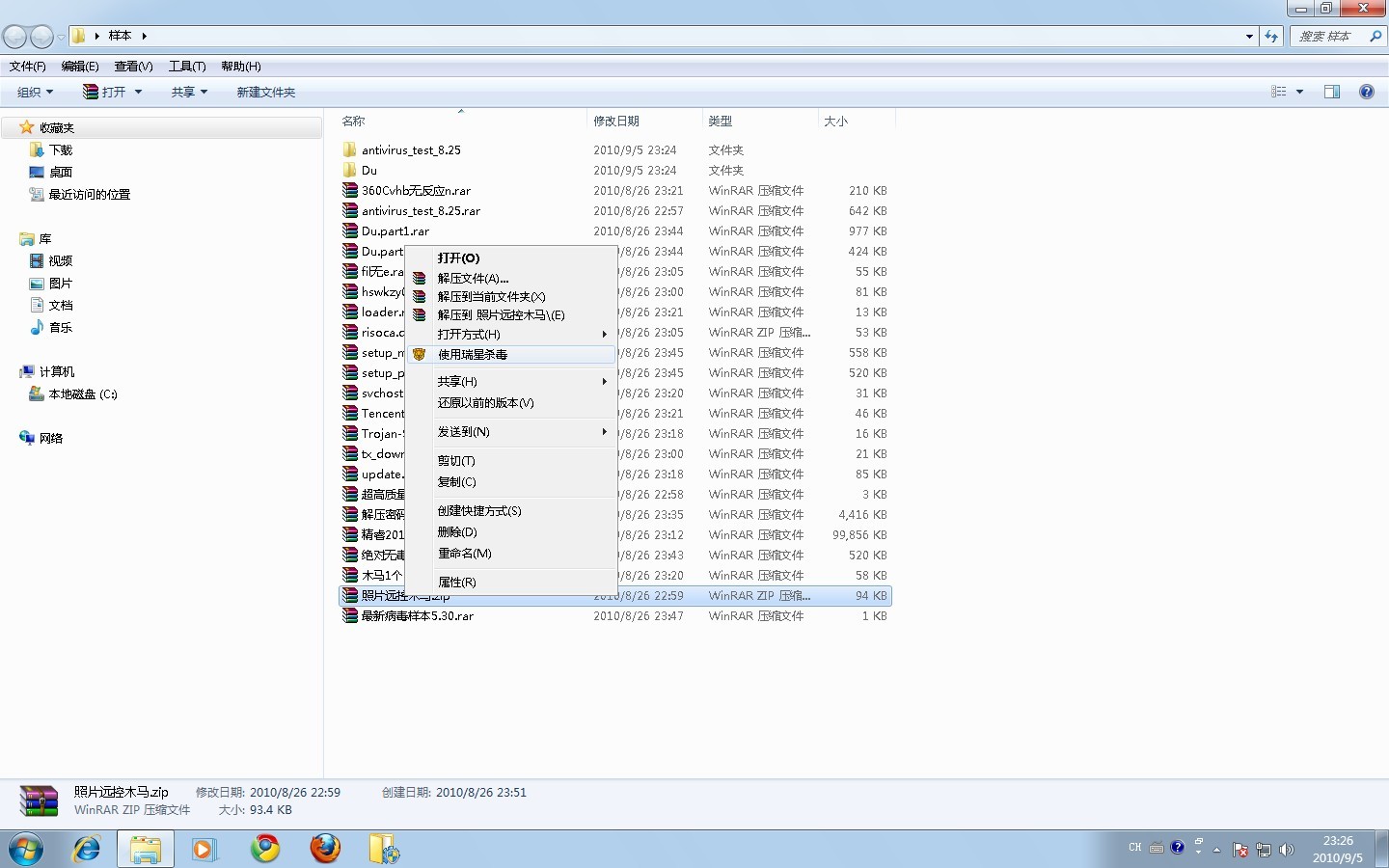1389x868 pixels.
Task: Launch Firefox from the taskbar
Action: [325, 850]
